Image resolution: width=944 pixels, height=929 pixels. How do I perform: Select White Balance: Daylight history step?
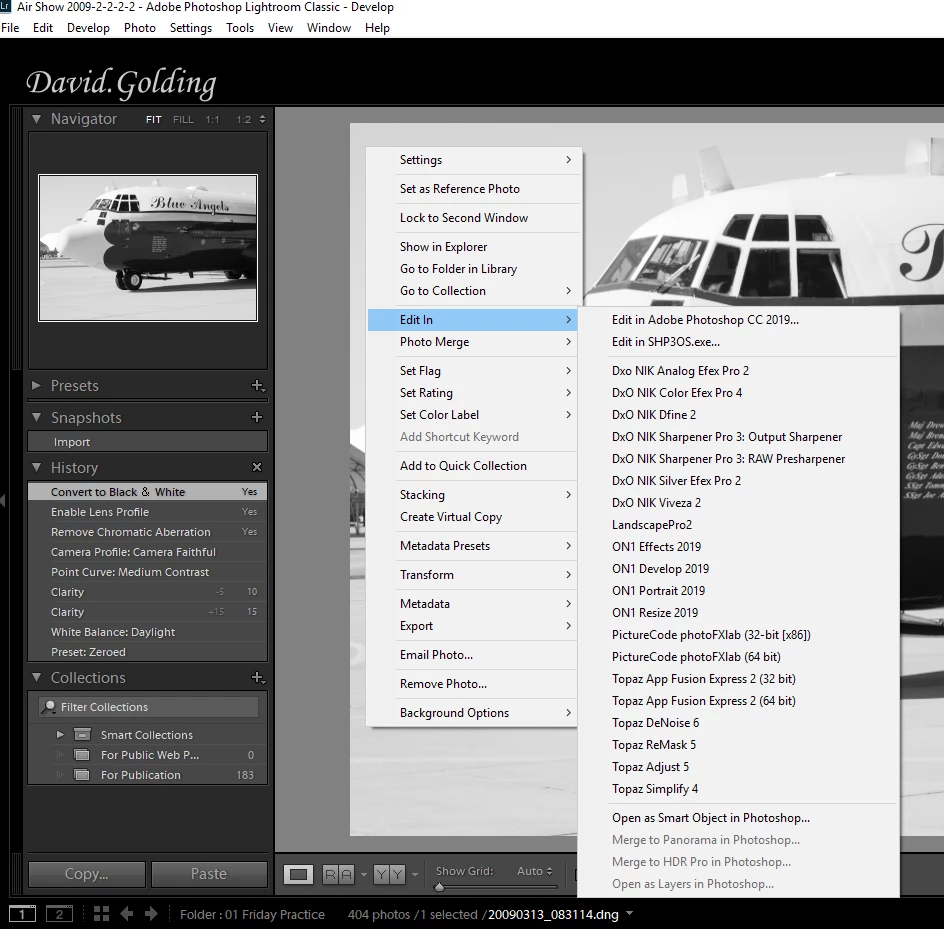tap(148, 632)
